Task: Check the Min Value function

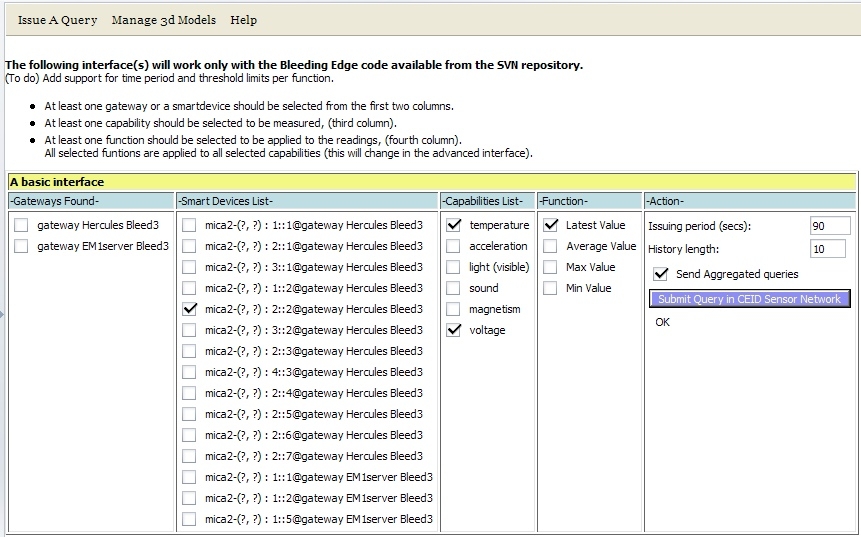Action: pos(550,288)
